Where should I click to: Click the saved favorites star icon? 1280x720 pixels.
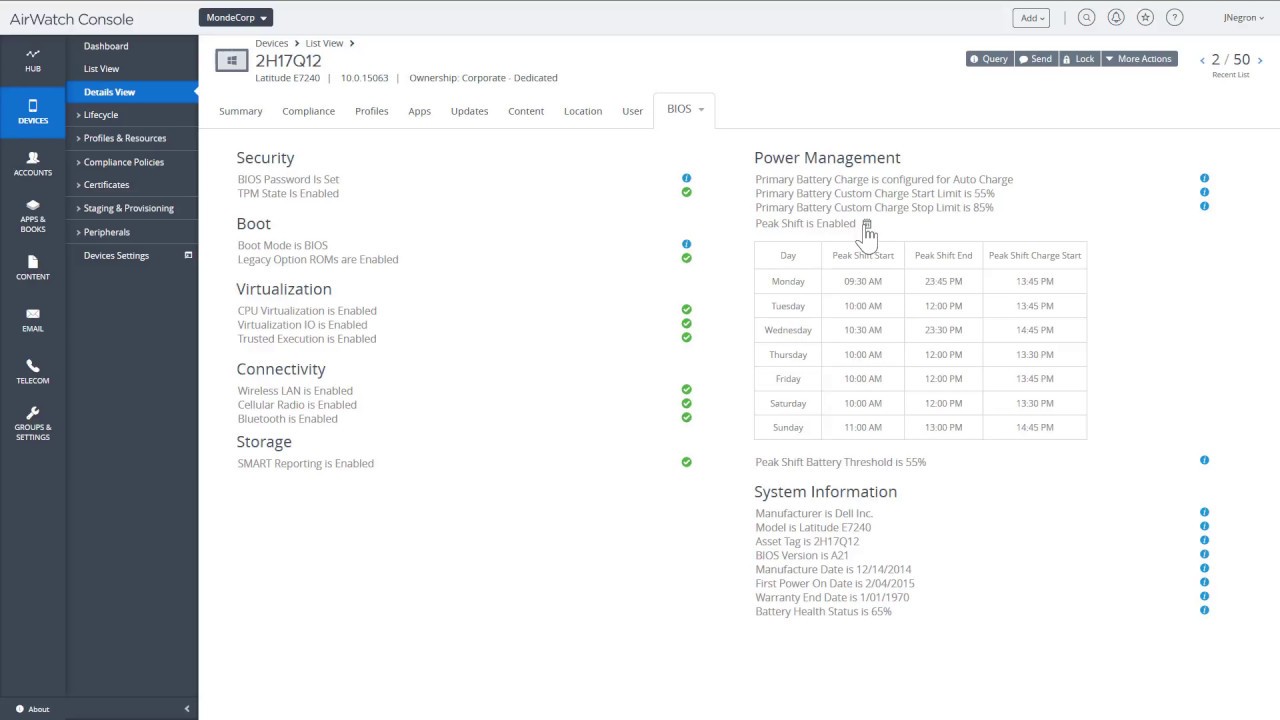click(x=1145, y=18)
